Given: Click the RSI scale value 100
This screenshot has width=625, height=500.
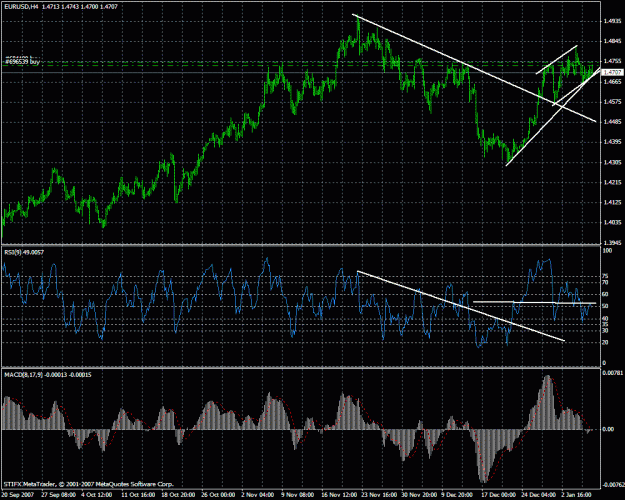Looking at the screenshot, I should pyautogui.click(x=607, y=251).
